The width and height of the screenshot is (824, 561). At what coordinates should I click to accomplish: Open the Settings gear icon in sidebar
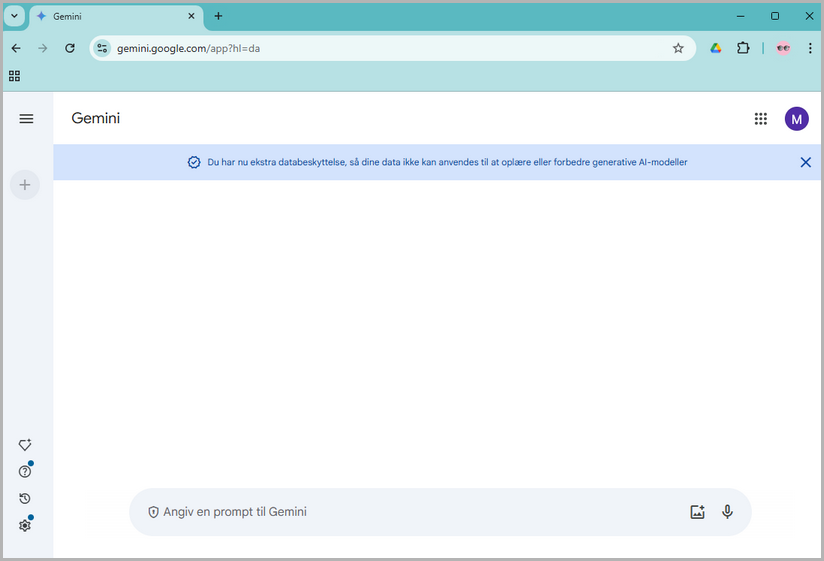coord(25,525)
